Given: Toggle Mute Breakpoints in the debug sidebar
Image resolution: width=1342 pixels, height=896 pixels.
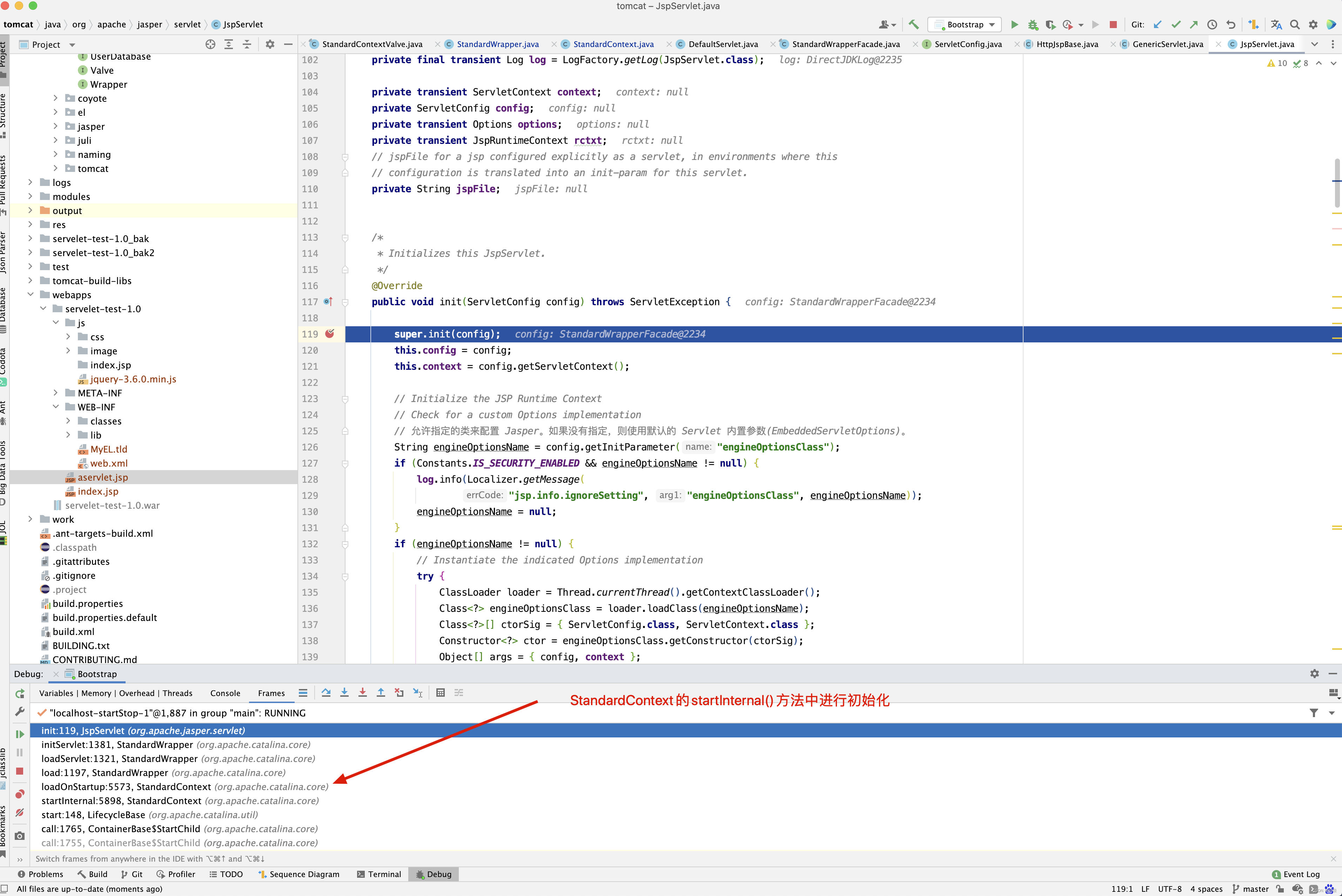Looking at the screenshot, I should tap(19, 813).
